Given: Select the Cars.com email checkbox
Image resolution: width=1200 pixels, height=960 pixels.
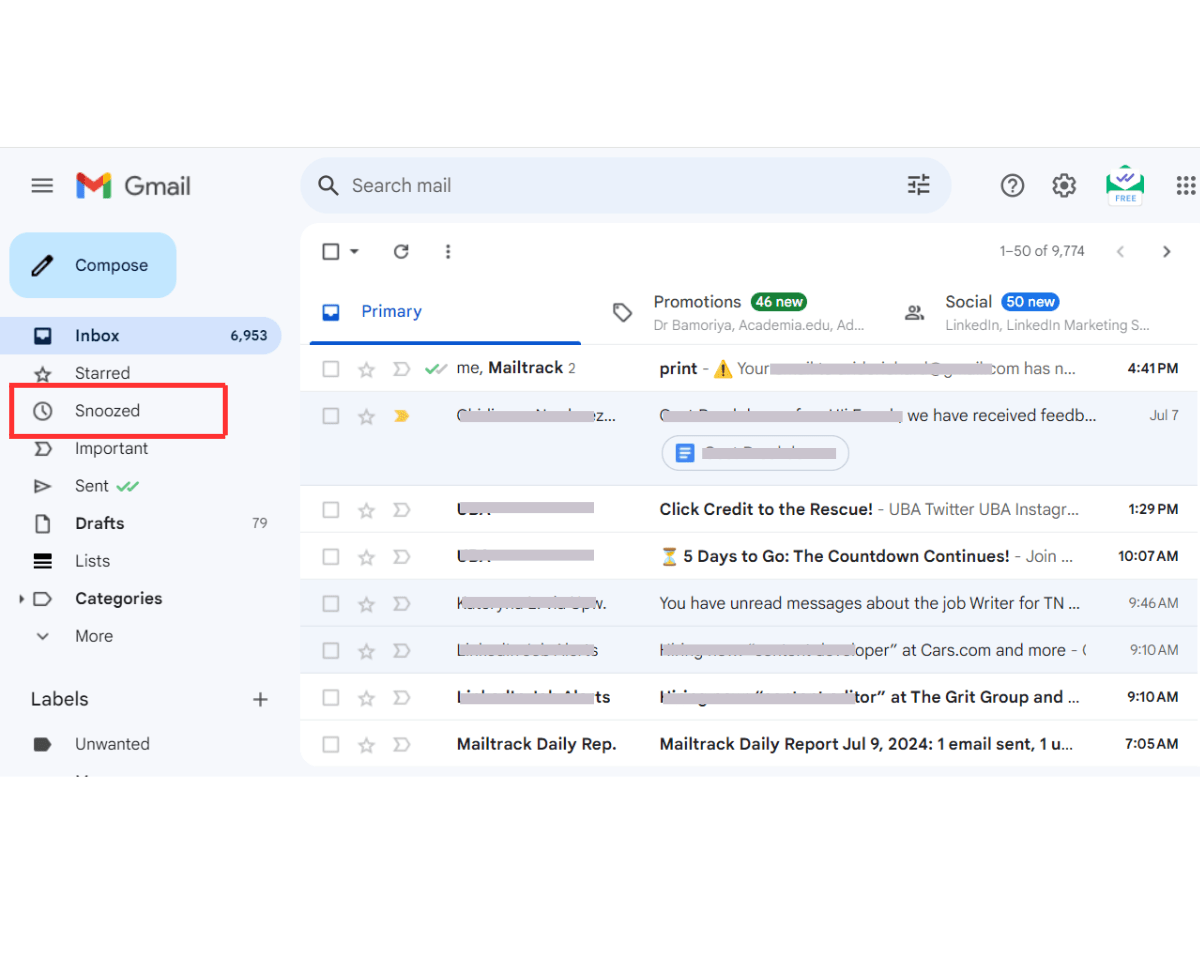Looking at the screenshot, I should tap(331, 651).
